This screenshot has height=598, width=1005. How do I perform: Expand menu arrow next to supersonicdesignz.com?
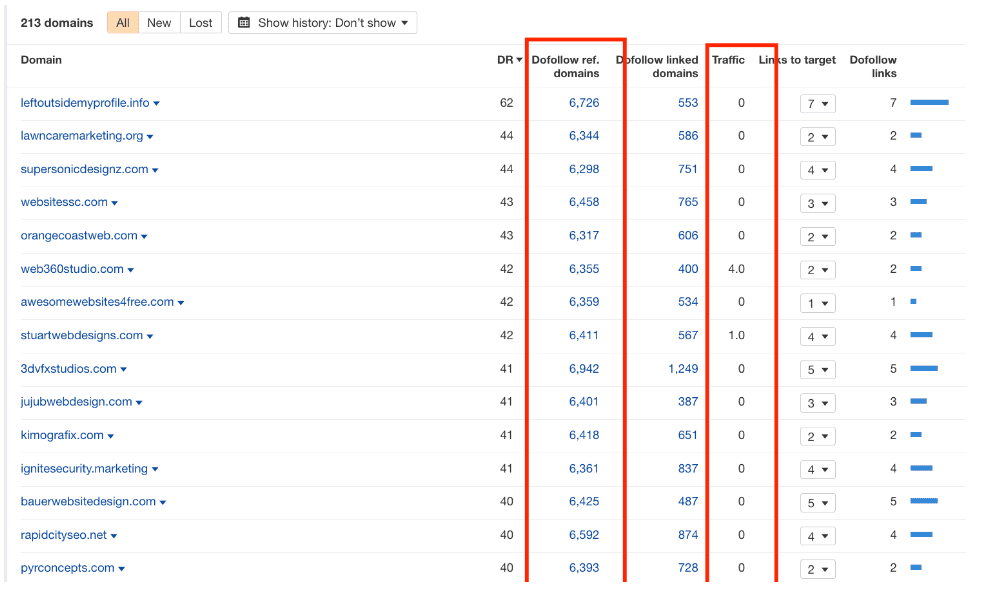click(155, 170)
